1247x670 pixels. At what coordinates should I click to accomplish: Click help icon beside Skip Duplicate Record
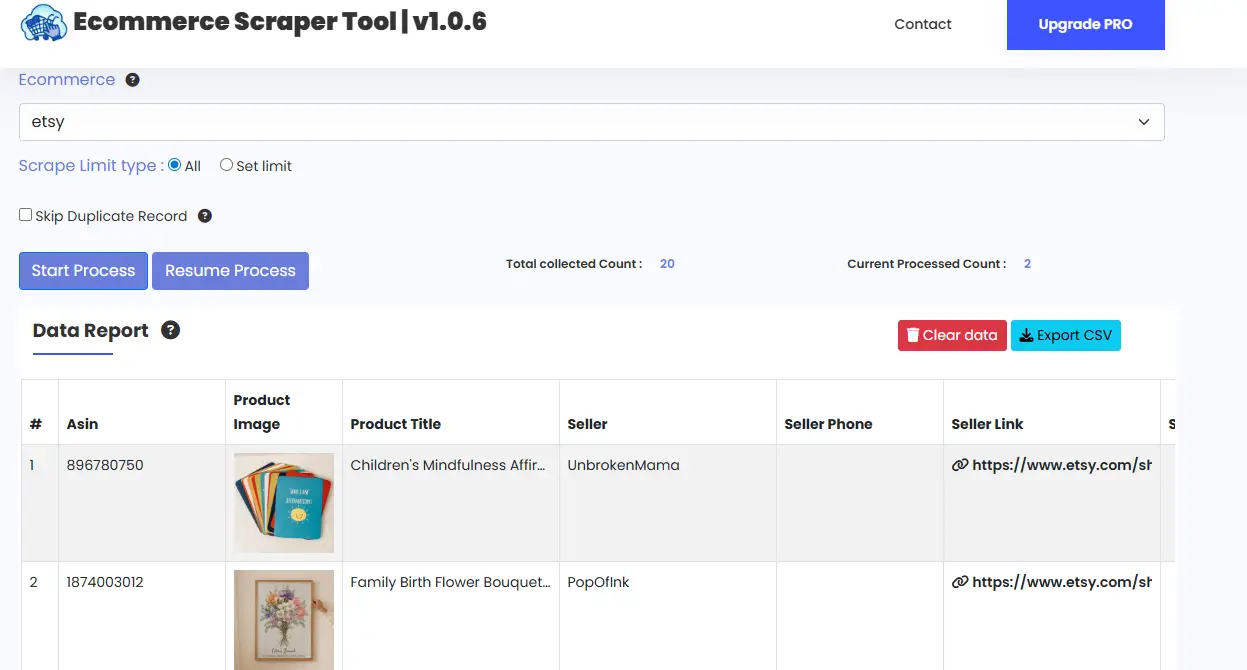(x=205, y=214)
